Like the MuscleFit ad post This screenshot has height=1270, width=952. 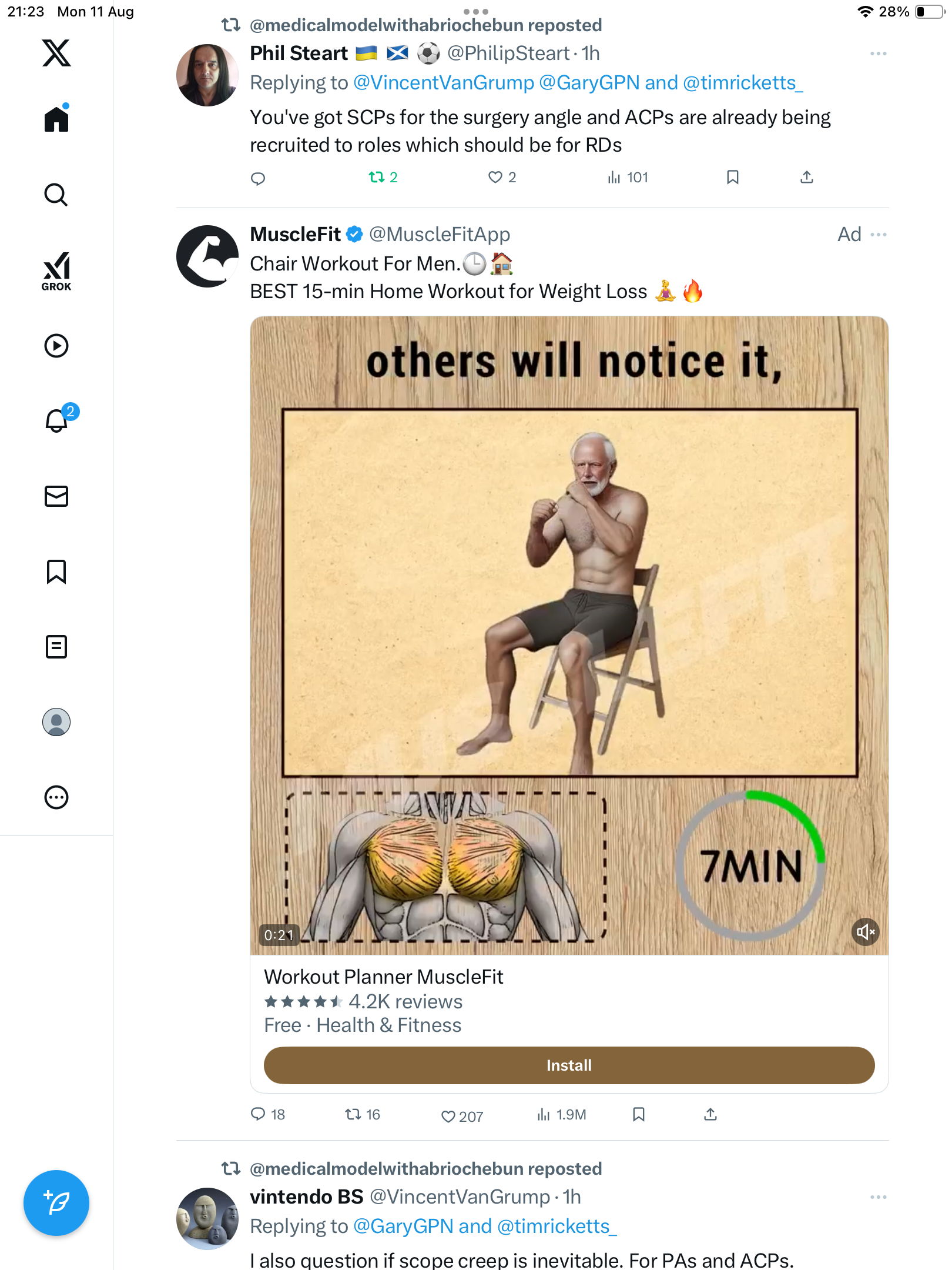pos(448,1116)
